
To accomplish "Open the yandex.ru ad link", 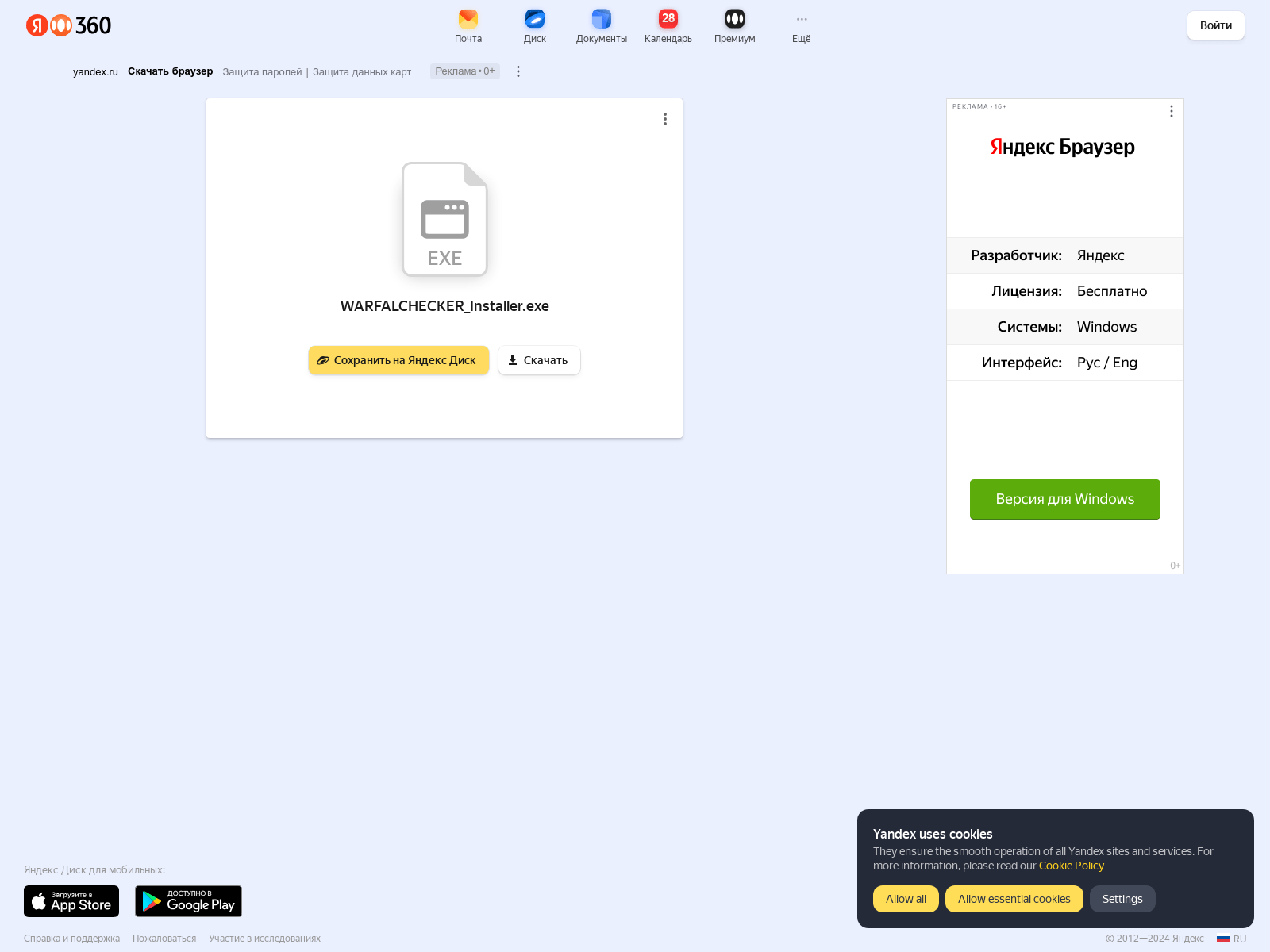I will tap(95, 71).
